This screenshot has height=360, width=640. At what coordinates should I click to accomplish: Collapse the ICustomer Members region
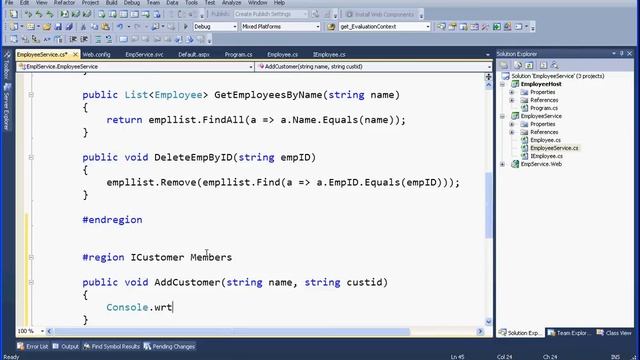[31, 257]
